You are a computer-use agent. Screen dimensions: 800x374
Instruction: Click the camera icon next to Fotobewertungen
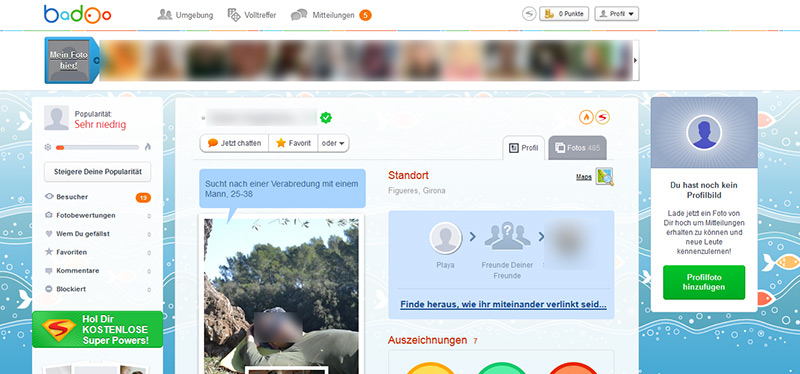(x=49, y=215)
